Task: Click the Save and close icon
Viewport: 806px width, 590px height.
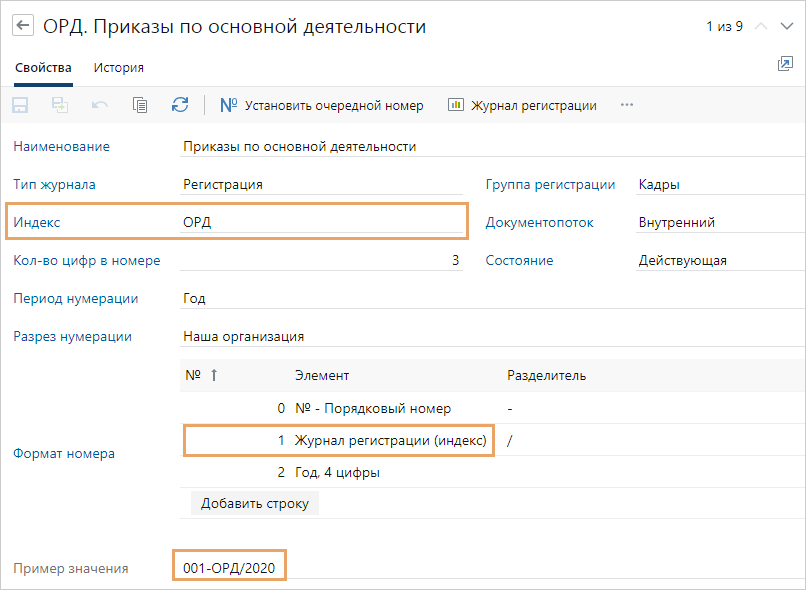Action: point(60,105)
